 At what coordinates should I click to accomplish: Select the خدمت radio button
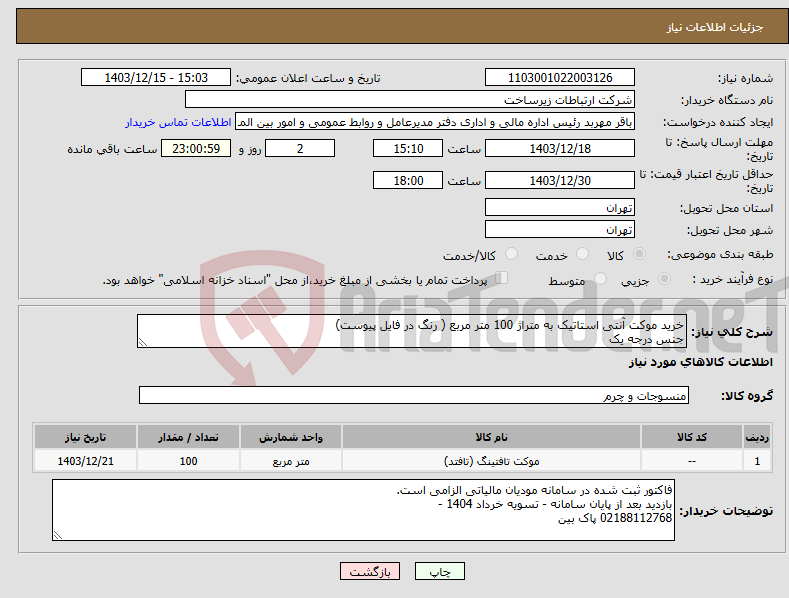click(x=582, y=254)
